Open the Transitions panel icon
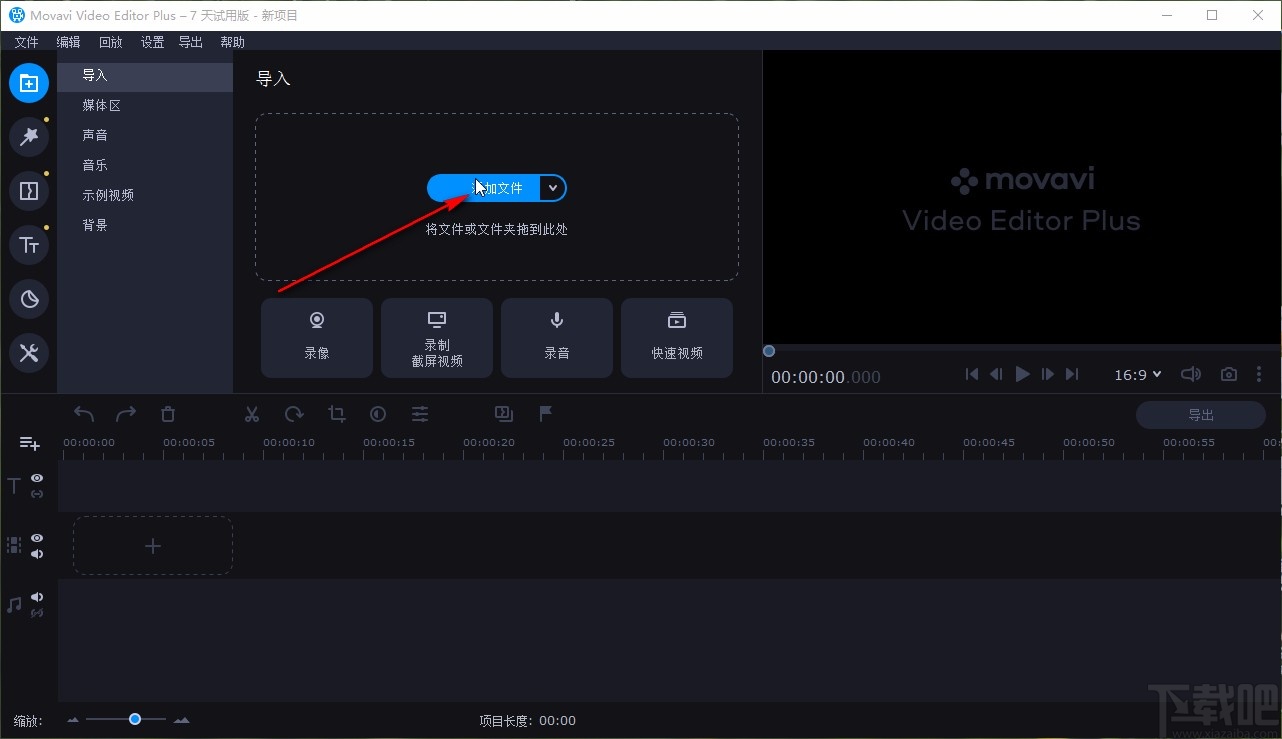Image resolution: width=1282 pixels, height=739 pixels. tap(29, 191)
